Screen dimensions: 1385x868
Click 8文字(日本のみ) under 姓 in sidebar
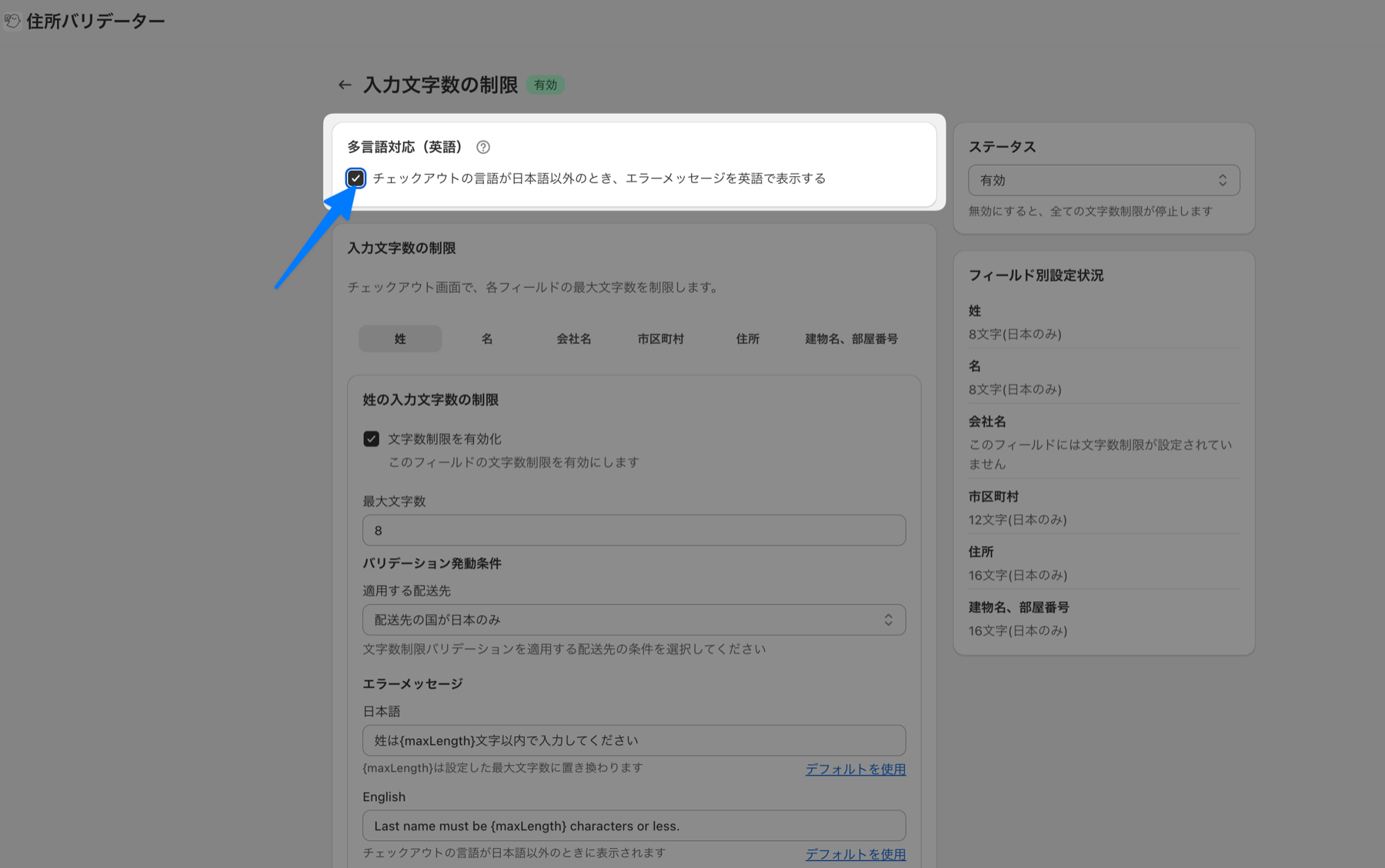point(1015,334)
